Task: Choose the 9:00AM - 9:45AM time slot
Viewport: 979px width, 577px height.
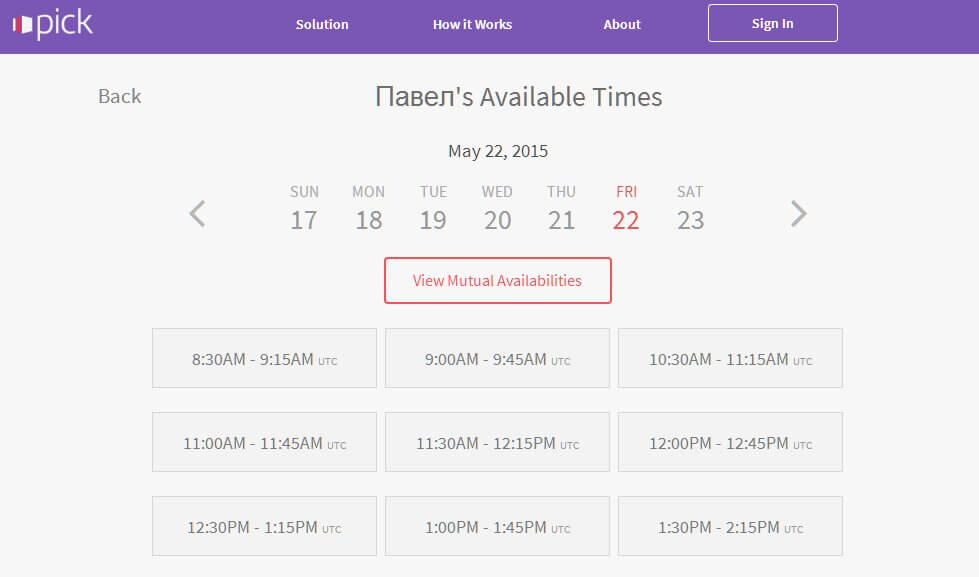Action: coord(497,358)
